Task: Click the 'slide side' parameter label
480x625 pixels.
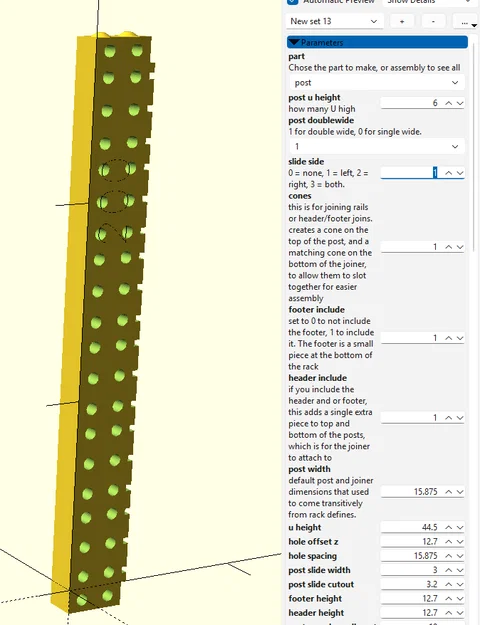Action: coord(306,161)
